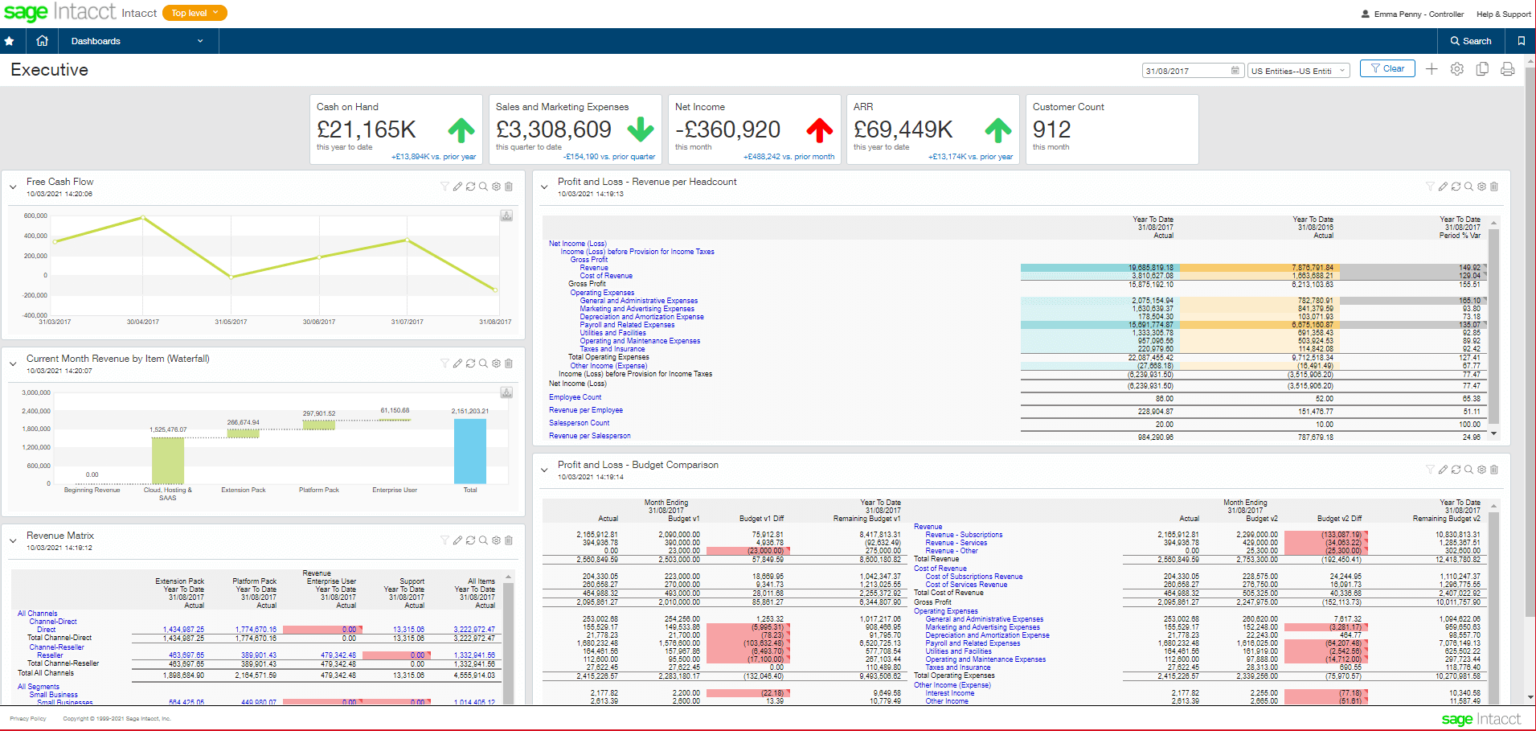Screen dimensions: 1536x731
Task: Open Help & Support
Action: click(1502, 14)
